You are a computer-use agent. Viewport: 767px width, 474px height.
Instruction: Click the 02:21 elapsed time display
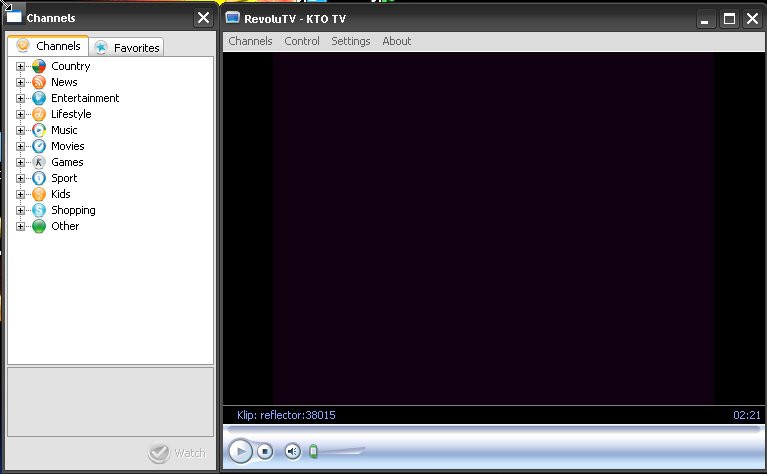tap(747, 415)
